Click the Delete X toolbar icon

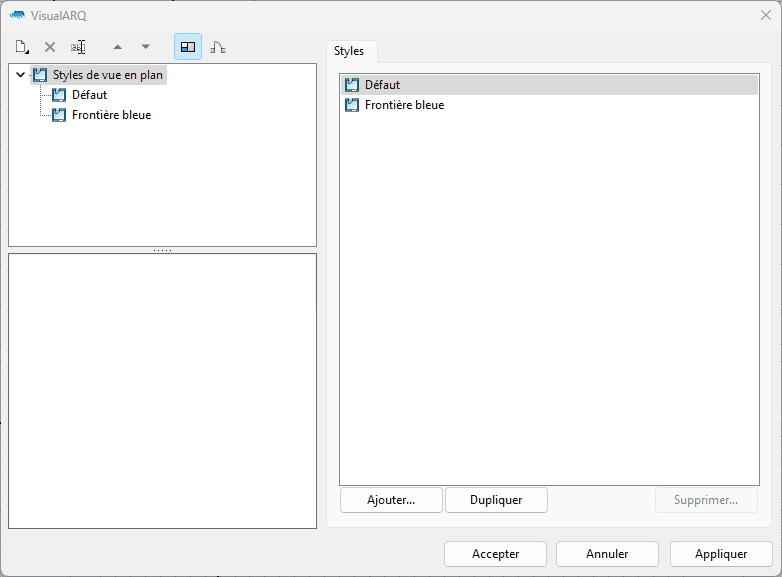tap(50, 47)
